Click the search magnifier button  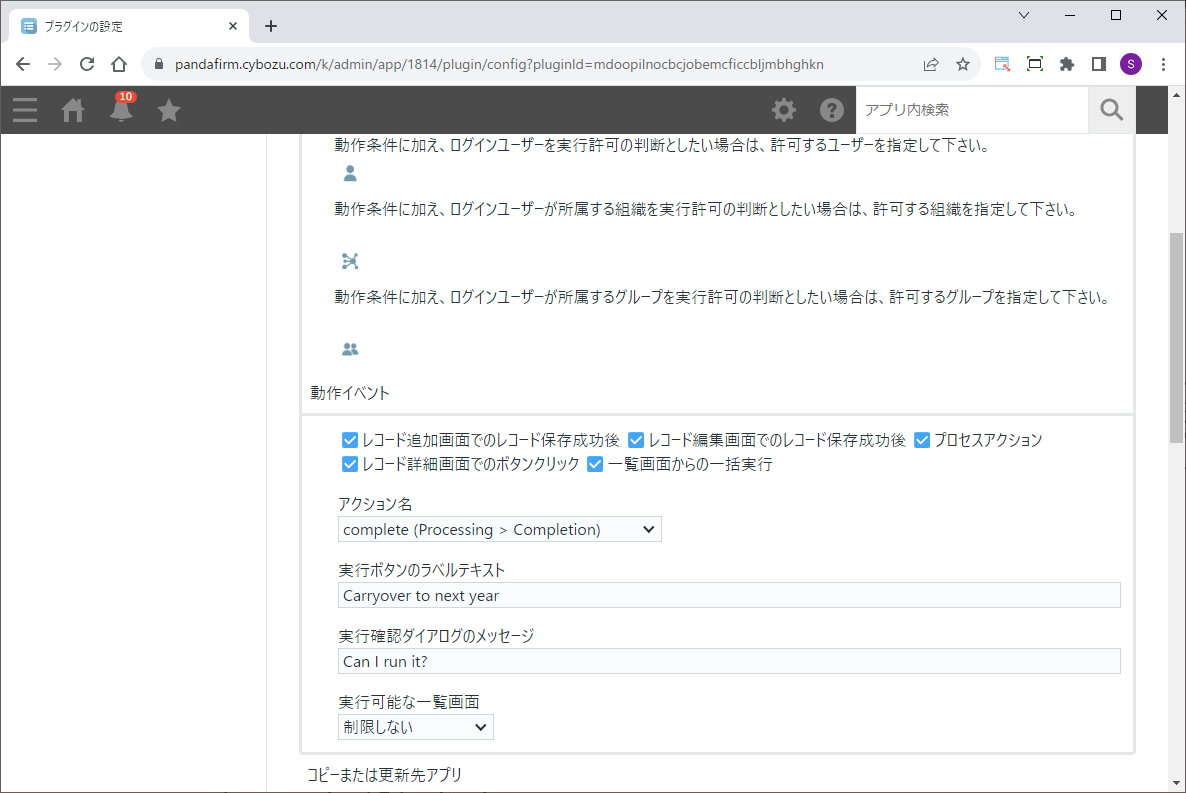[x=1111, y=110]
